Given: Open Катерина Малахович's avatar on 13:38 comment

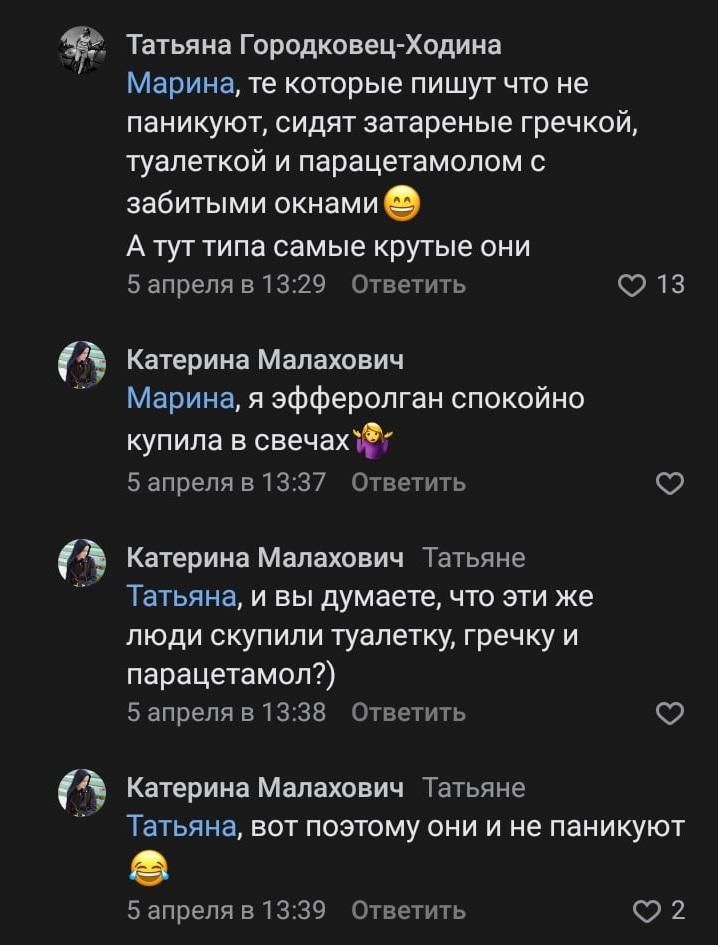Looking at the screenshot, I should point(82,563).
